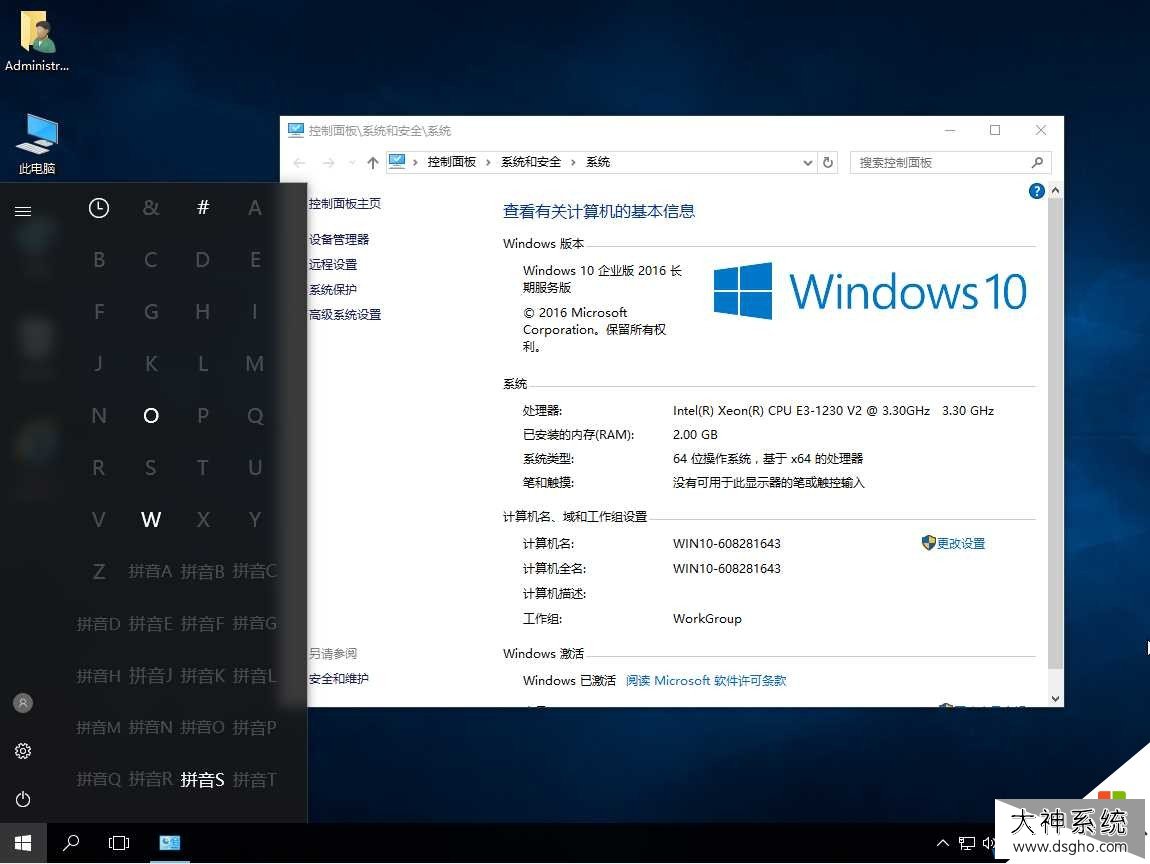
Task: Expand chevron after 系统和安全 breadcrumb
Action: [x=574, y=162]
